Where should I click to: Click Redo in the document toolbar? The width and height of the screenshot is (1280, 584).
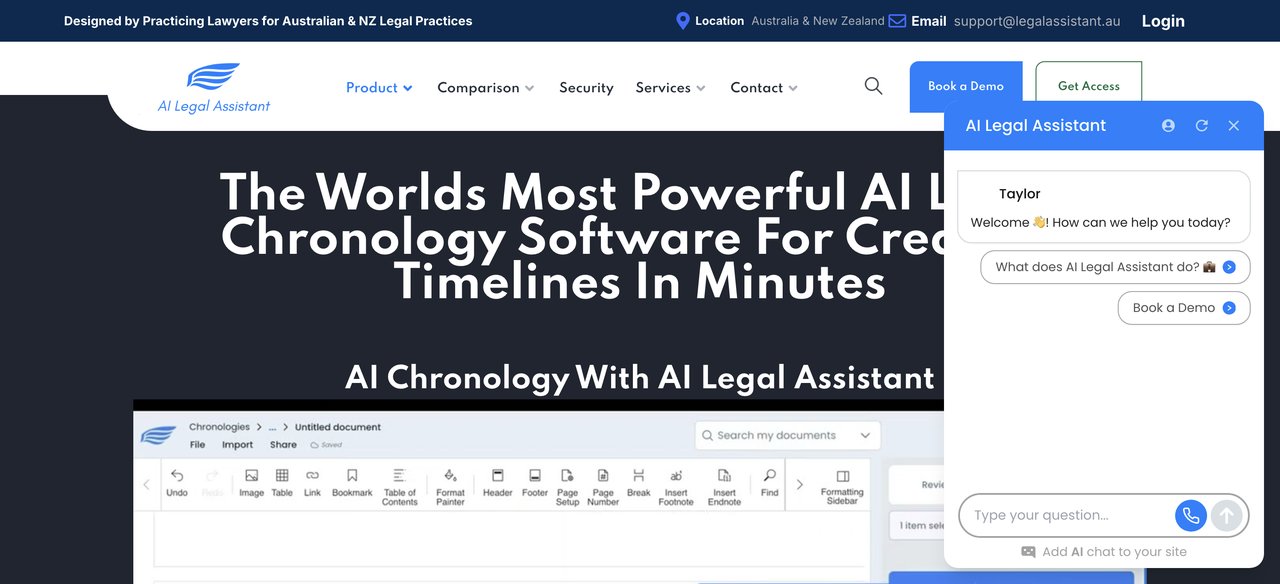[x=212, y=483]
